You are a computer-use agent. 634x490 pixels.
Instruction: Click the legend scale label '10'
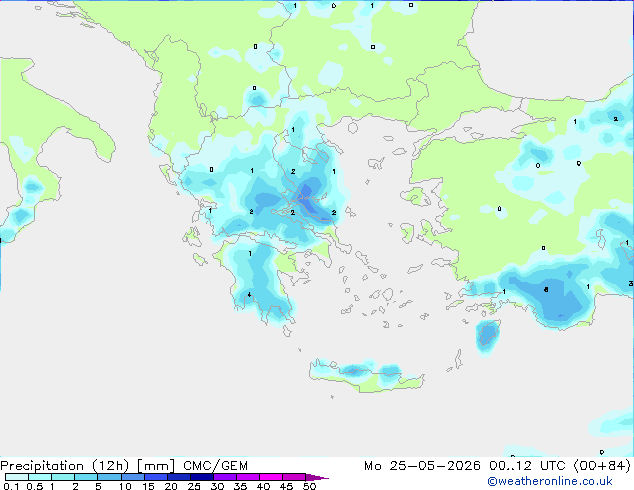click(125, 486)
